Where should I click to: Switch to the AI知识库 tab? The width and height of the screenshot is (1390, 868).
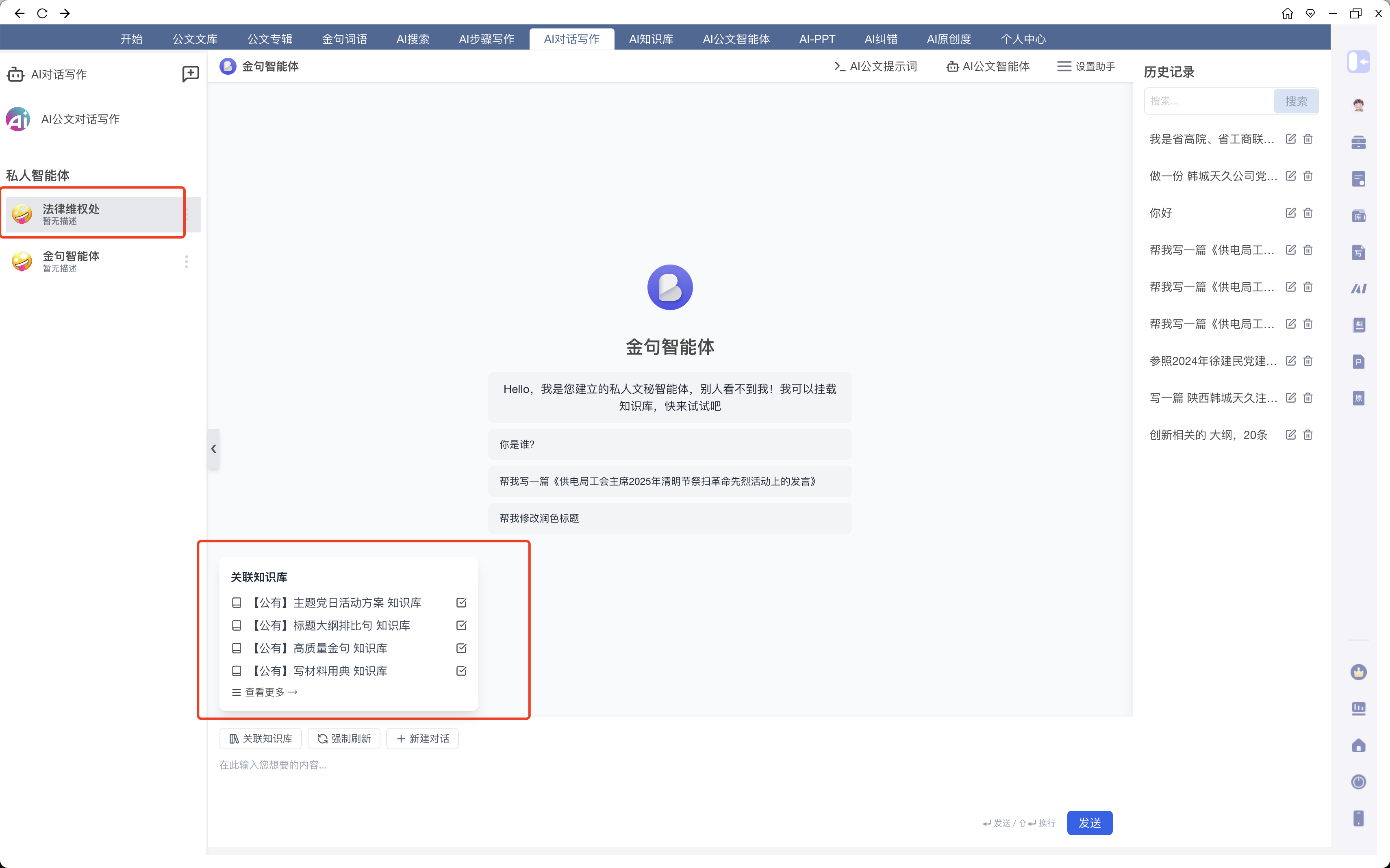(651, 39)
